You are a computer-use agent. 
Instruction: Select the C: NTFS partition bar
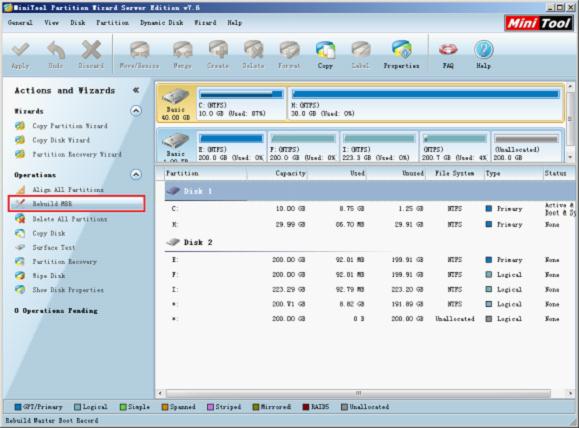241,103
